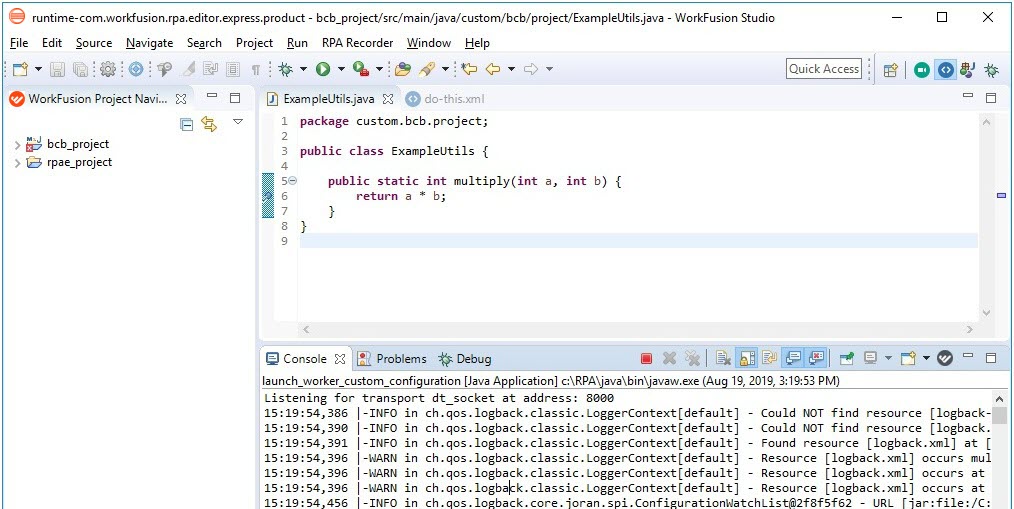
Task: Switch to the Java perspective icon
Action: [x=967, y=70]
